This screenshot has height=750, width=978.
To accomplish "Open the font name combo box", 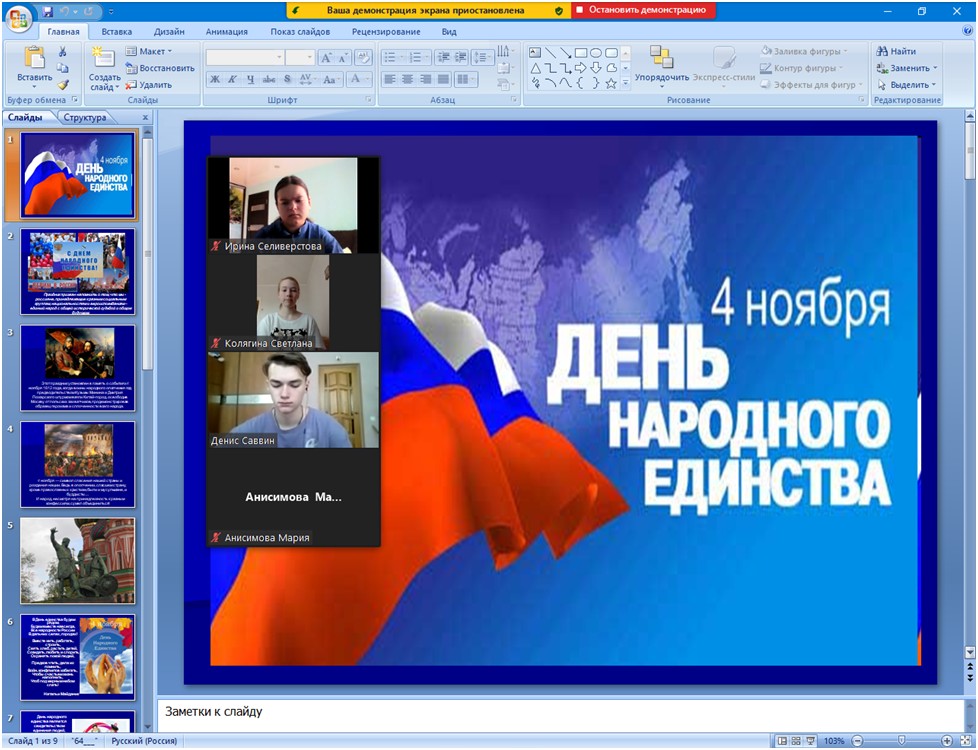I will (x=244, y=58).
